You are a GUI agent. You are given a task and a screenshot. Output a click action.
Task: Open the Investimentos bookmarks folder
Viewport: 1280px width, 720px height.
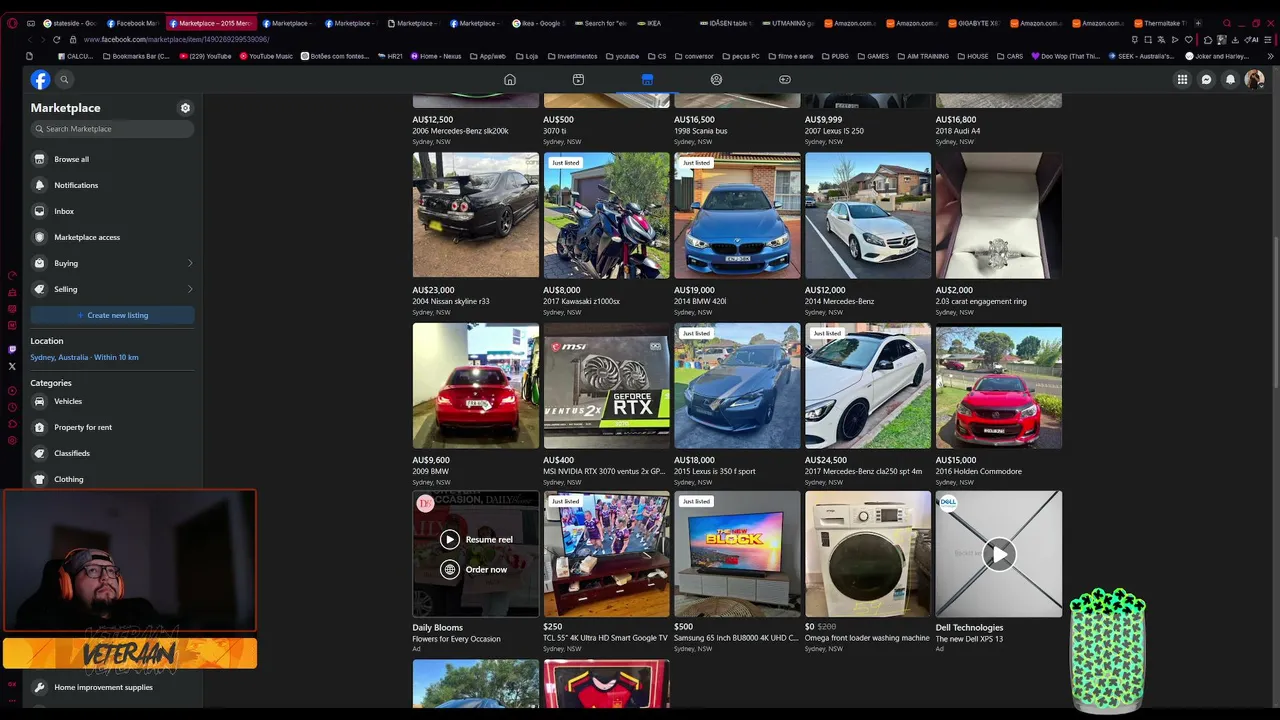coord(572,56)
